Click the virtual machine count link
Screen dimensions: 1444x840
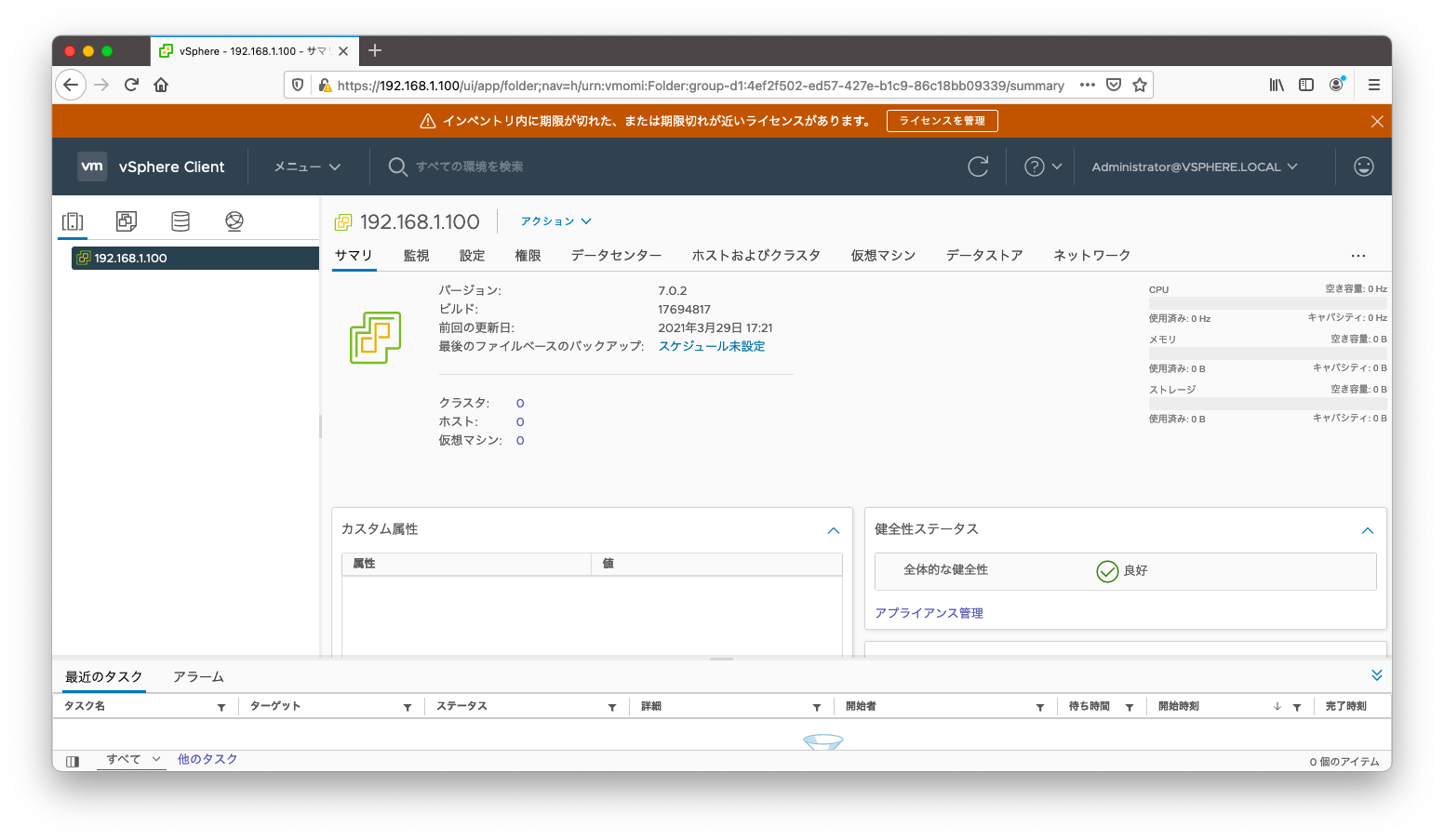coord(520,441)
